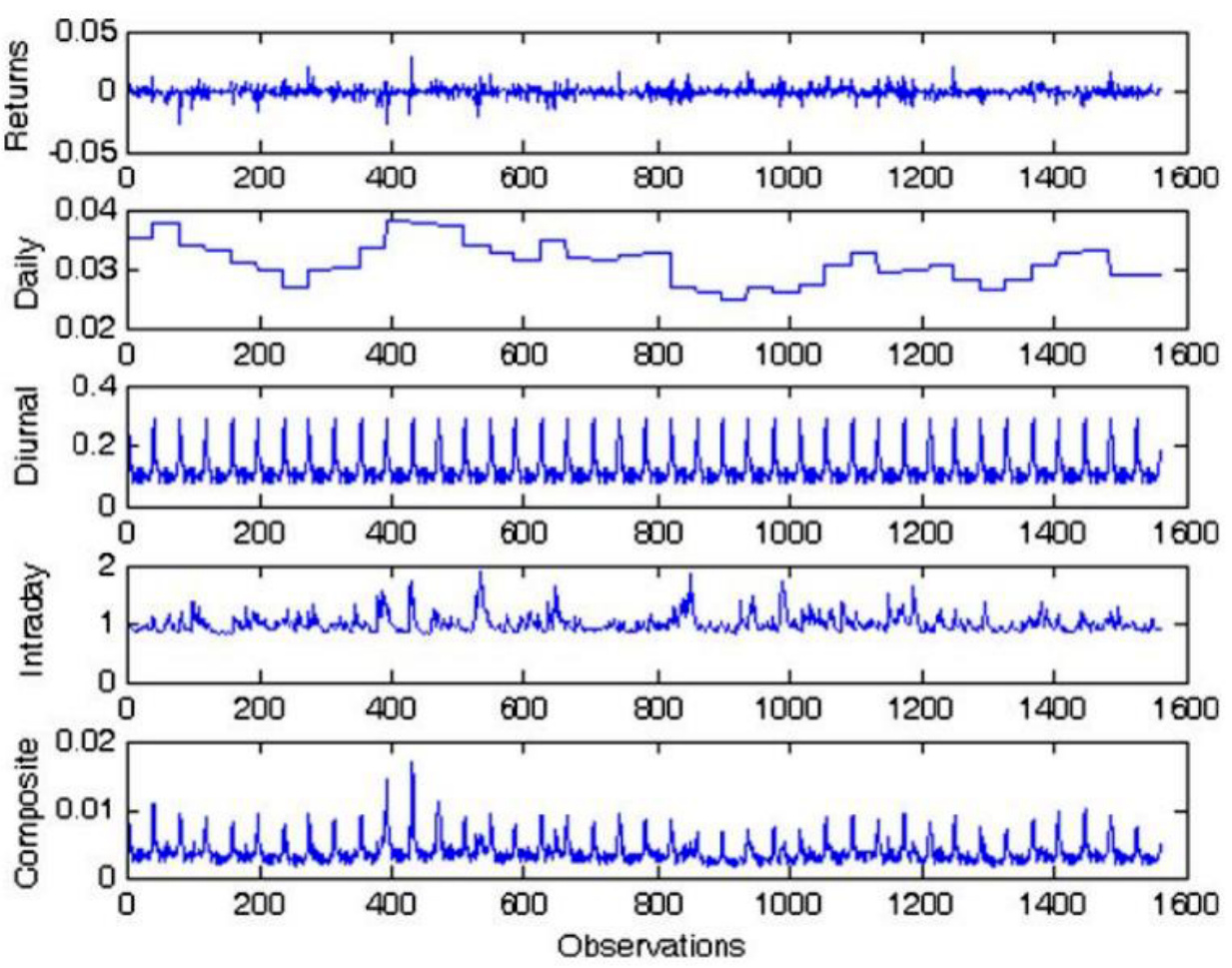Click the 2 tick label on the Intraday axis
1232x968 pixels.
(x=107, y=566)
